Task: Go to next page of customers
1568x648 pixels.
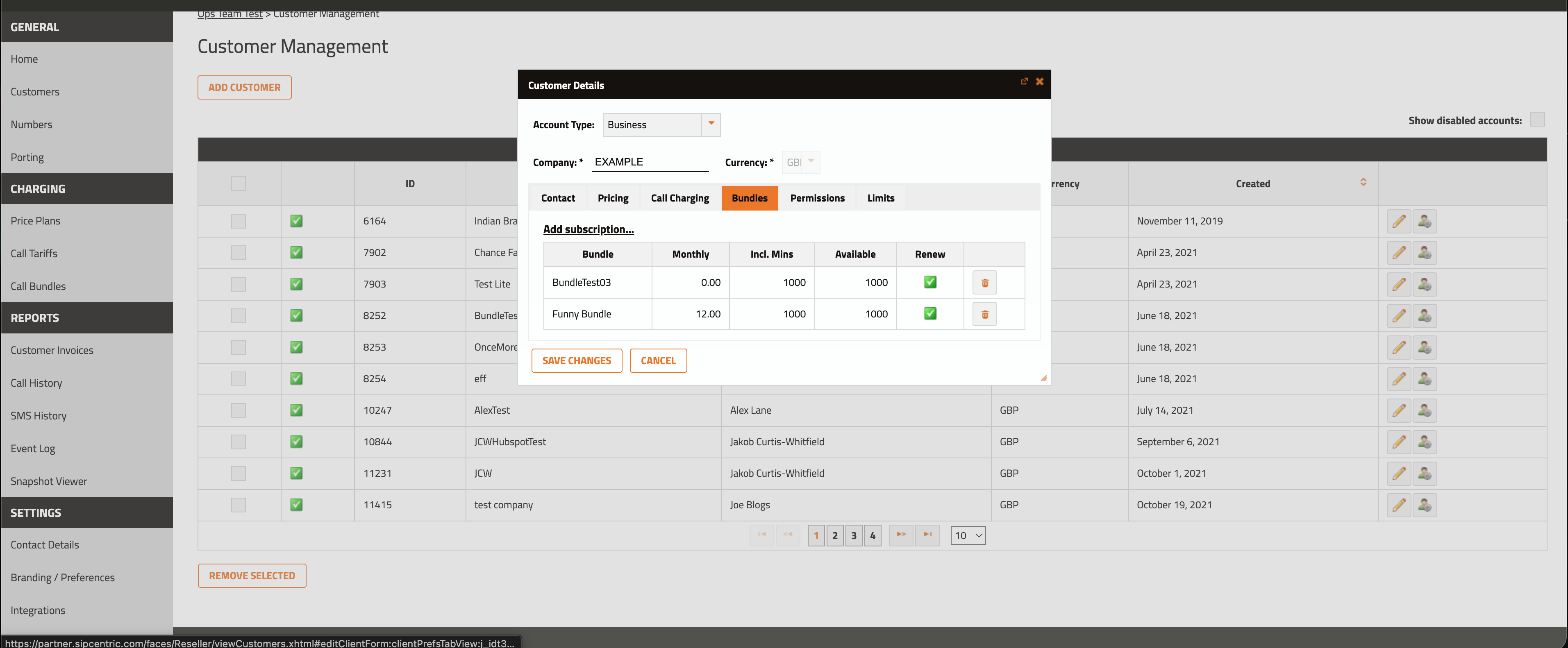Action: pos(901,535)
